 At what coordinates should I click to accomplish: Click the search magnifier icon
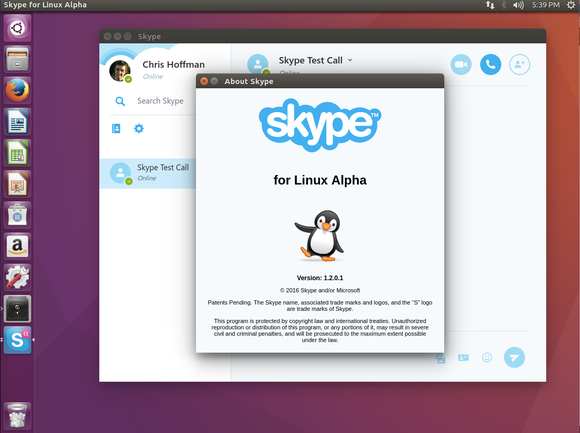click(x=120, y=101)
